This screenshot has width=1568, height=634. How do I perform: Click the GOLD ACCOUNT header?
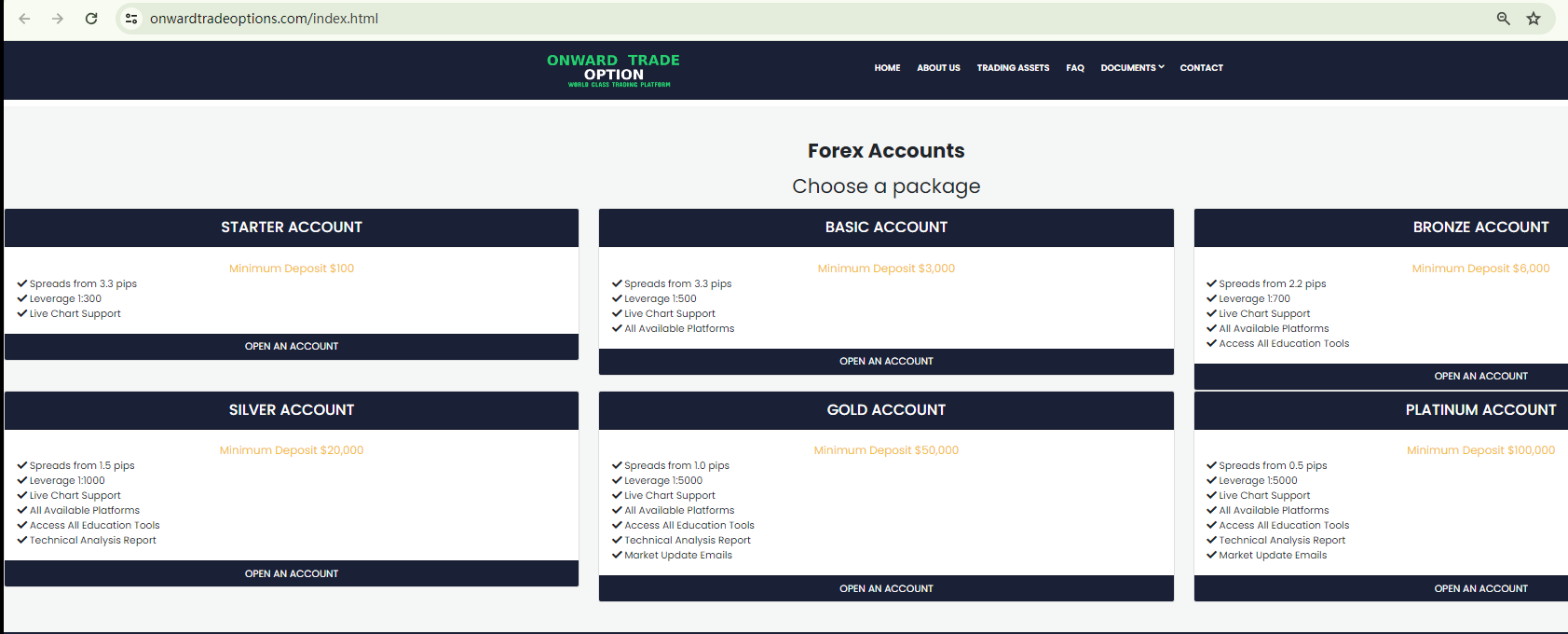click(886, 410)
